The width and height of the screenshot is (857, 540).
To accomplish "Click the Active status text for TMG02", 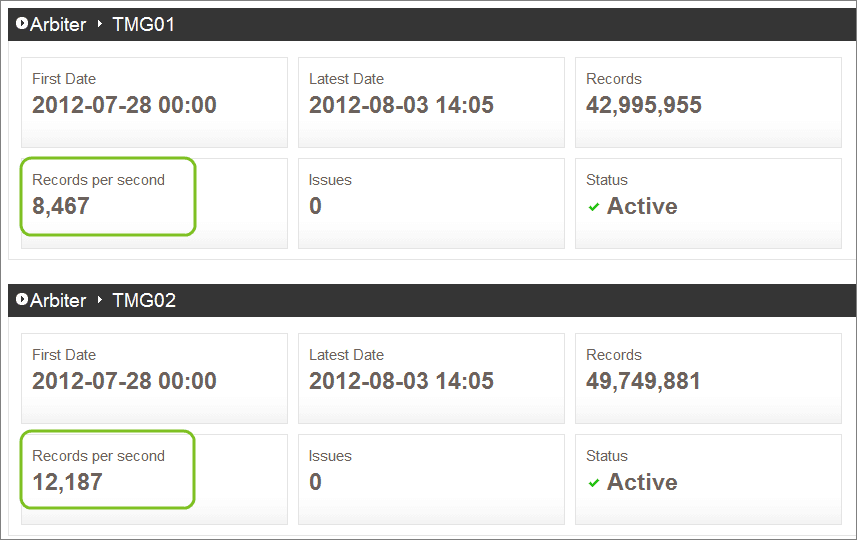I will 642,483.
